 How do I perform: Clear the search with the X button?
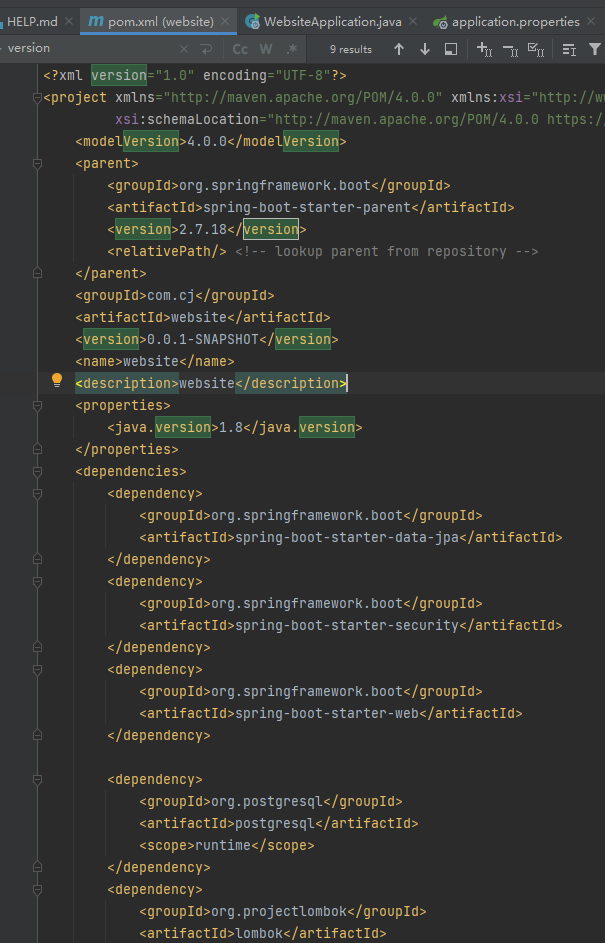pos(182,47)
